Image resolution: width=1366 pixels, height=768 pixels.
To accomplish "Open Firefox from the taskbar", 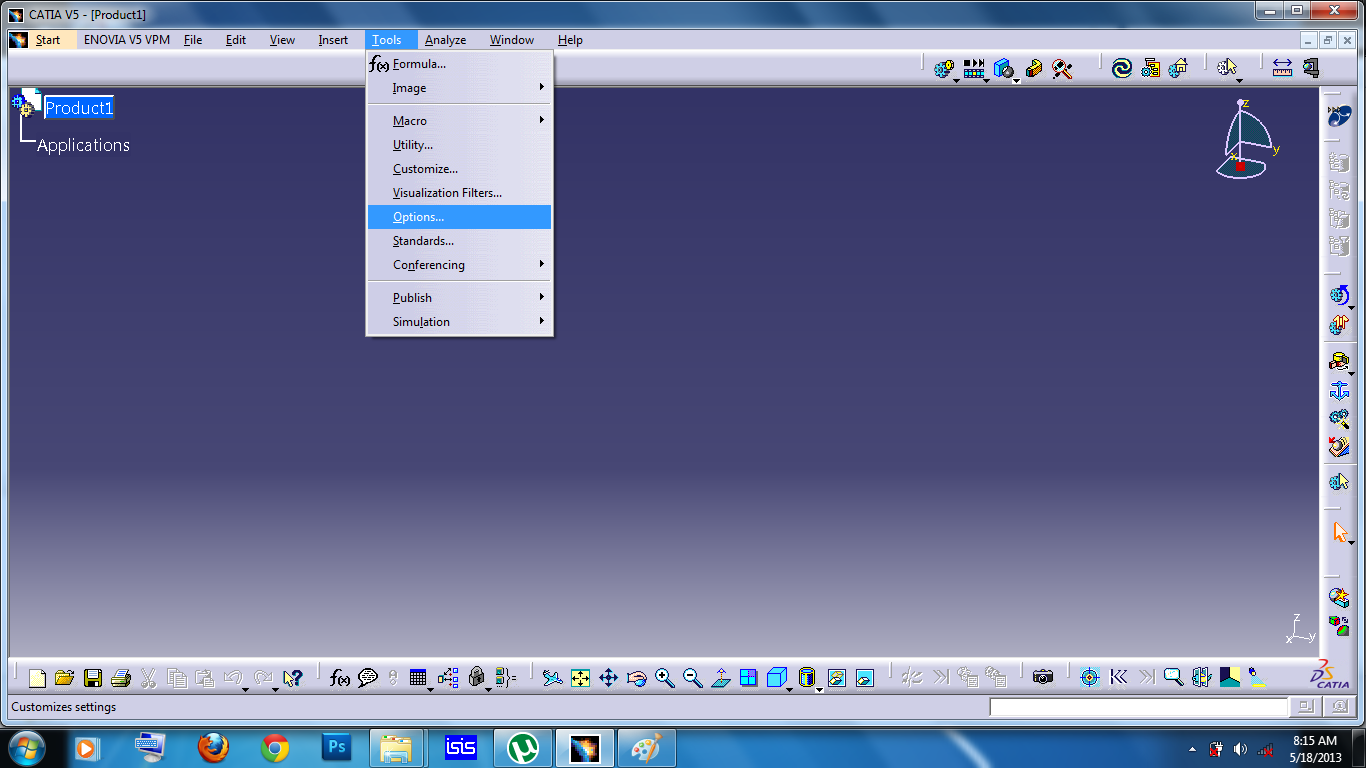I will (213, 747).
